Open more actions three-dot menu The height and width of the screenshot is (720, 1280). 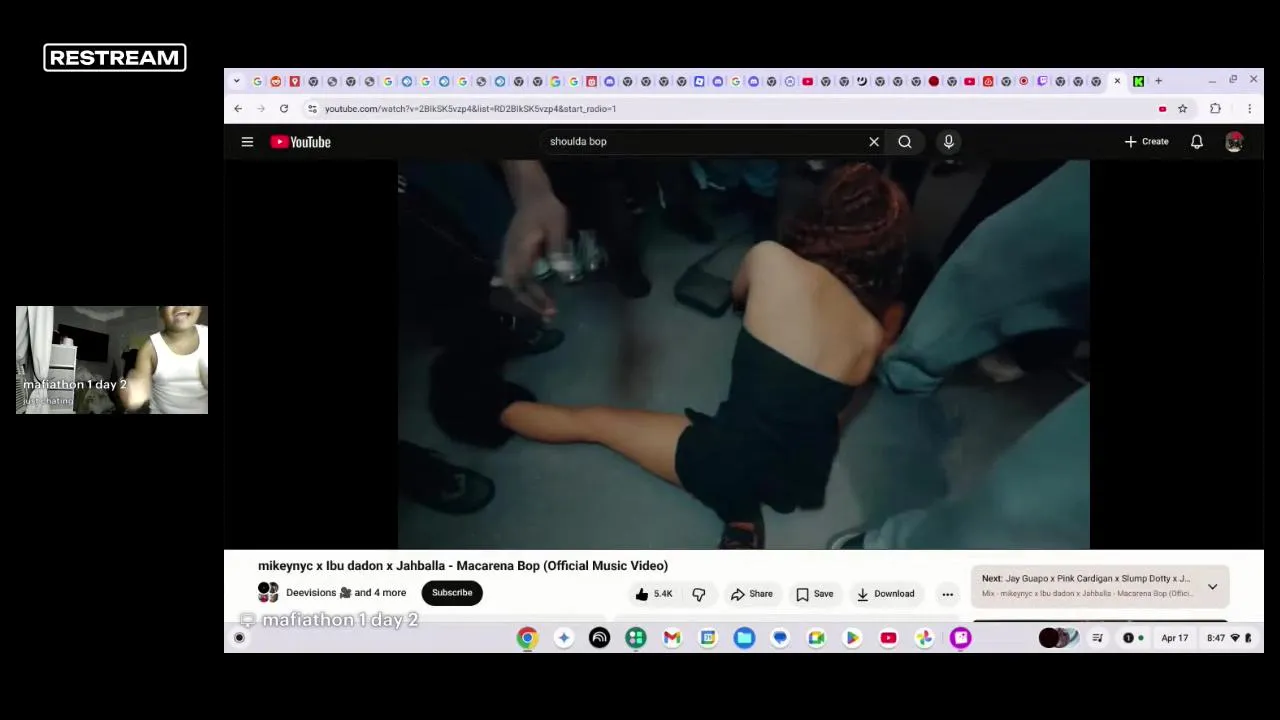(947, 594)
